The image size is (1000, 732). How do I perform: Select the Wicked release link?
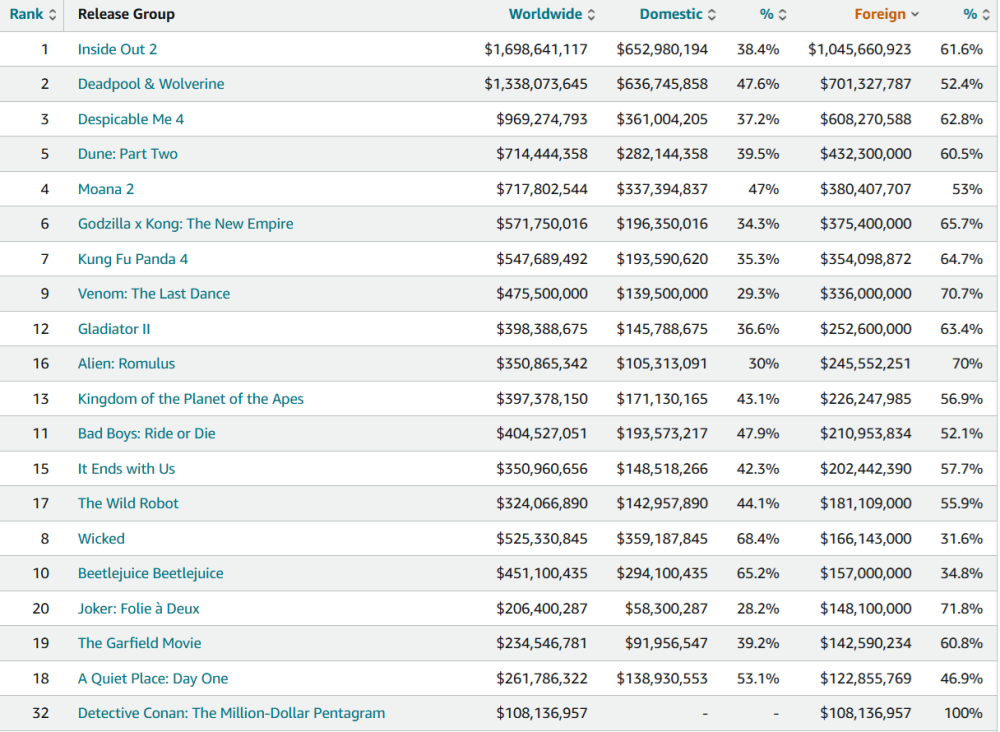pos(101,539)
